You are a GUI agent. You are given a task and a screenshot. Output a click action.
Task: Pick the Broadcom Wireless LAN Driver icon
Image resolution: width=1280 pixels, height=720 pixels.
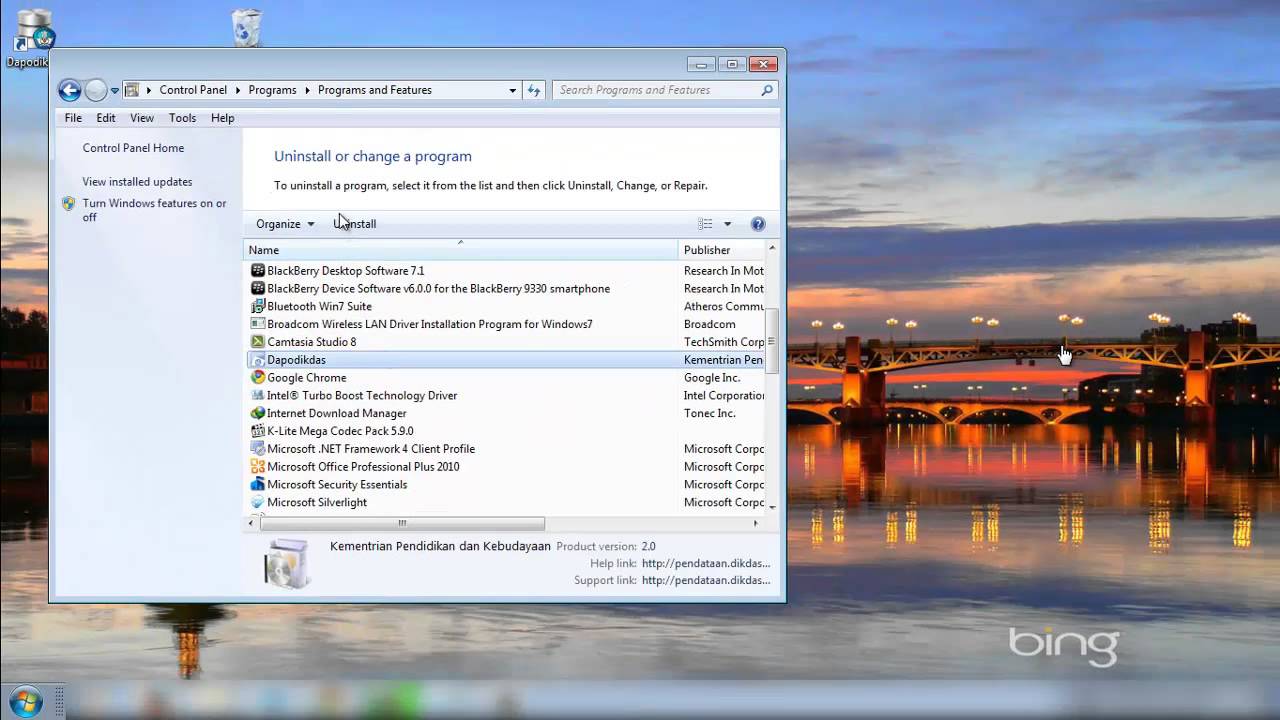[258, 325]
